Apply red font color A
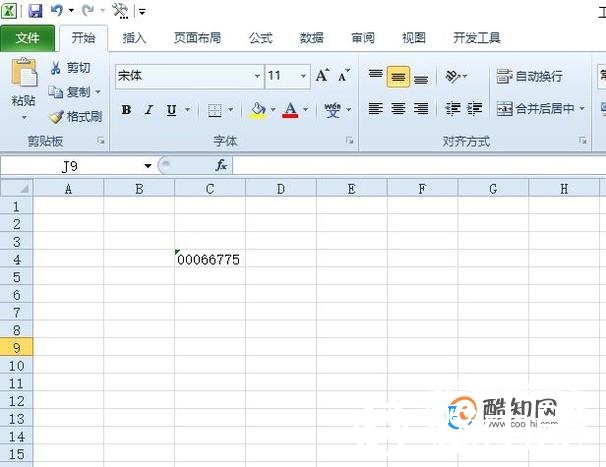Viewport: 606px width, 467px height. pyautogui.click(x=291, y=110)
